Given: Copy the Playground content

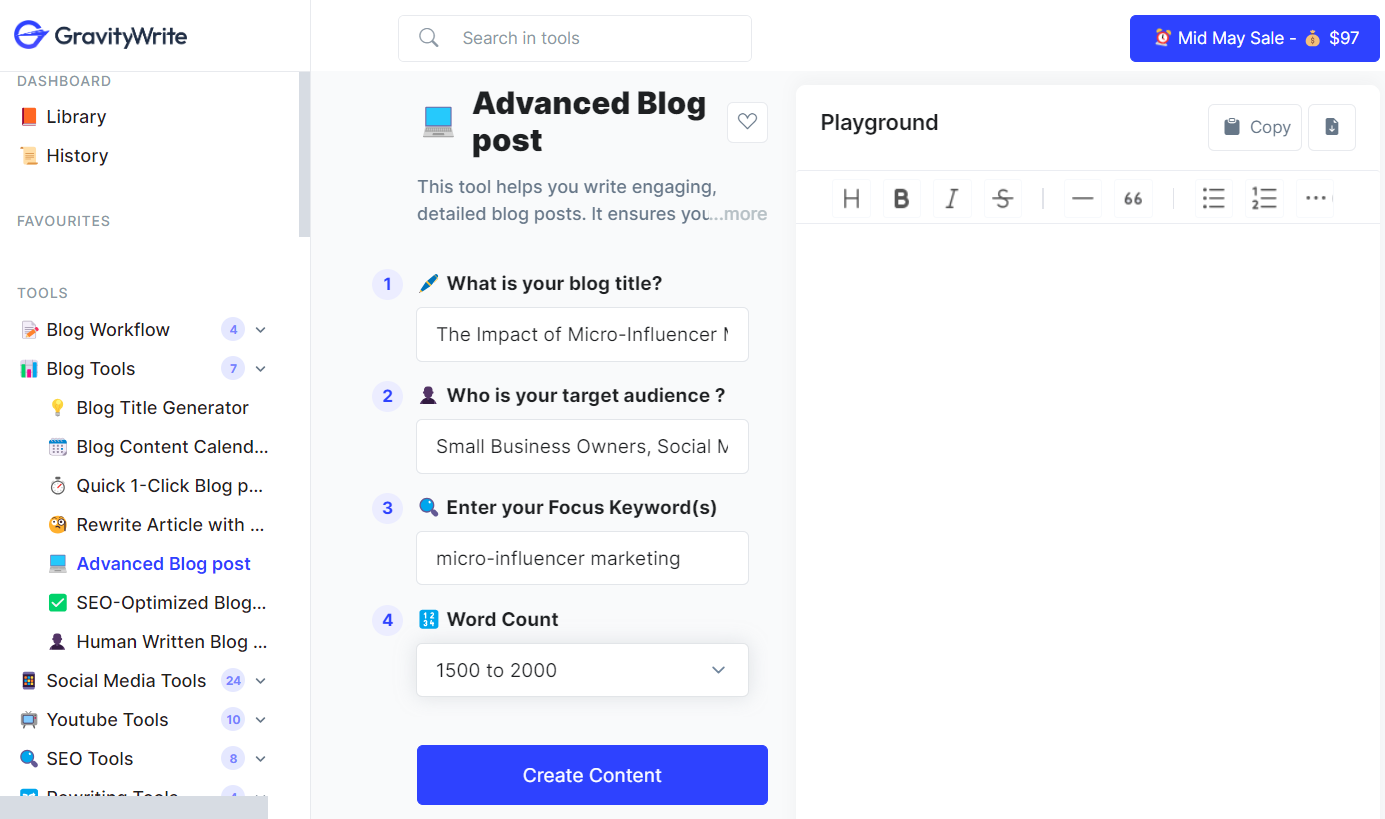Looking at the screenshot, I should click(1255, 127).
